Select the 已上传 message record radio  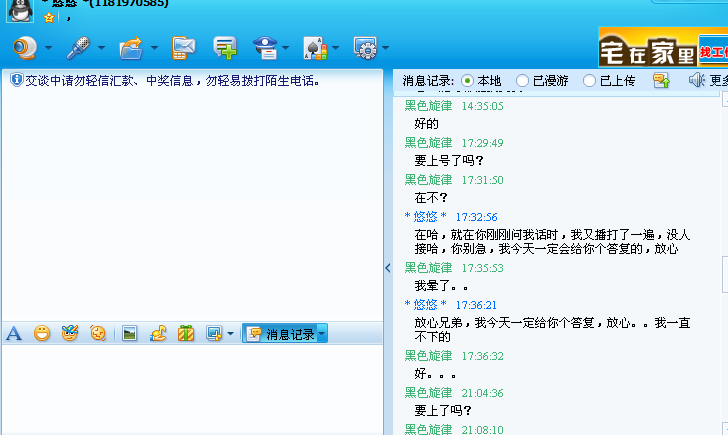pos(589,81)
